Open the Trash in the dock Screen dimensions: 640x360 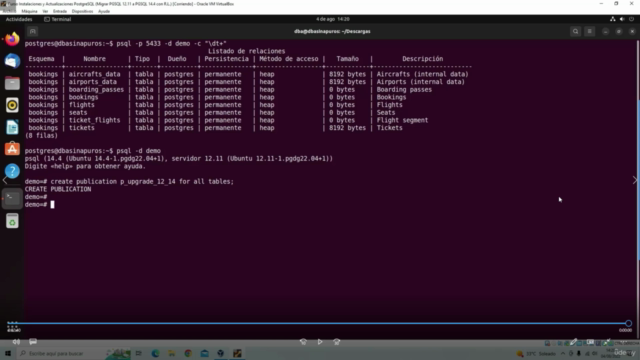click(12, 221)
